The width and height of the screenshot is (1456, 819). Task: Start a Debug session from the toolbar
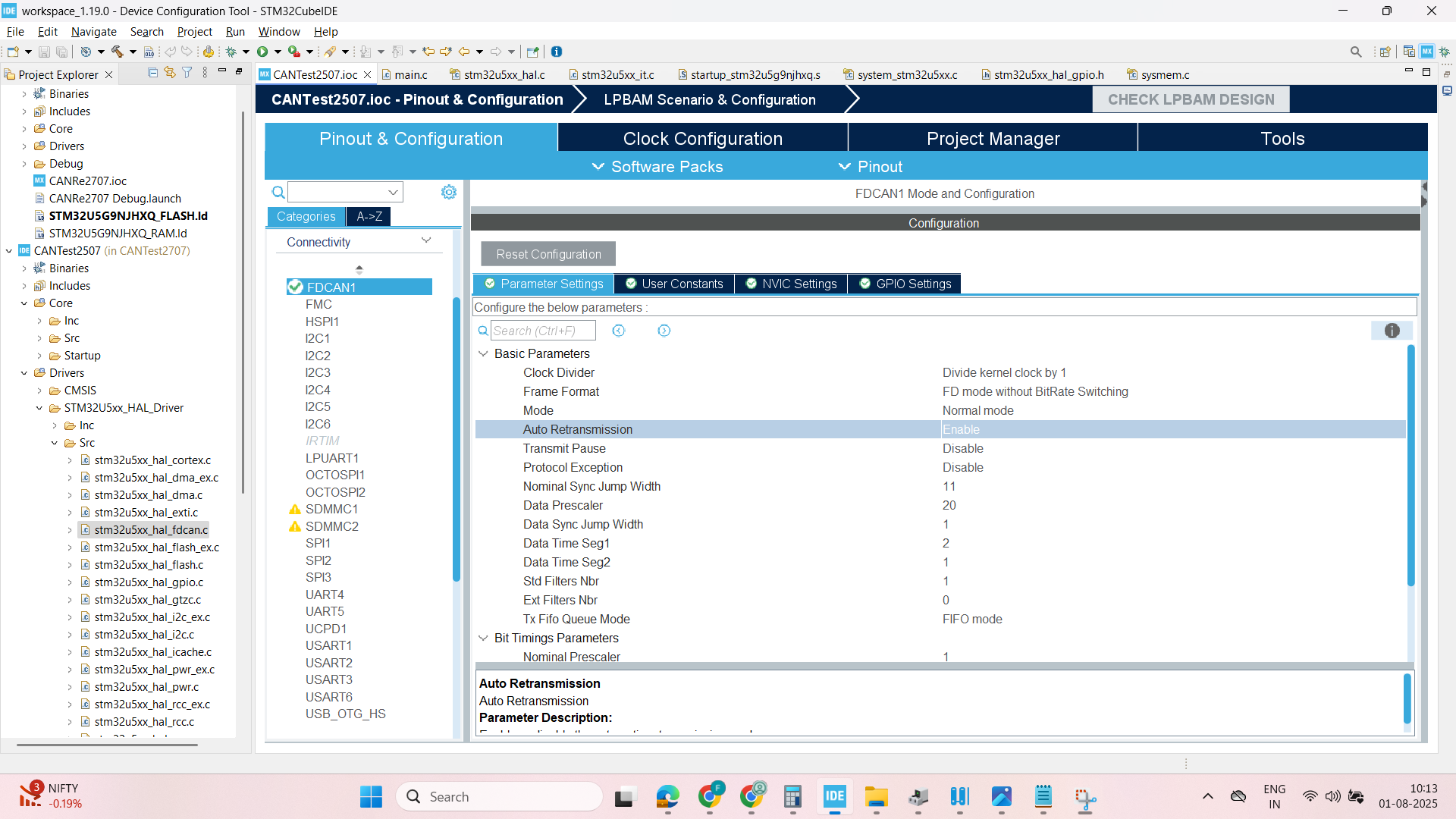point(231,51)
